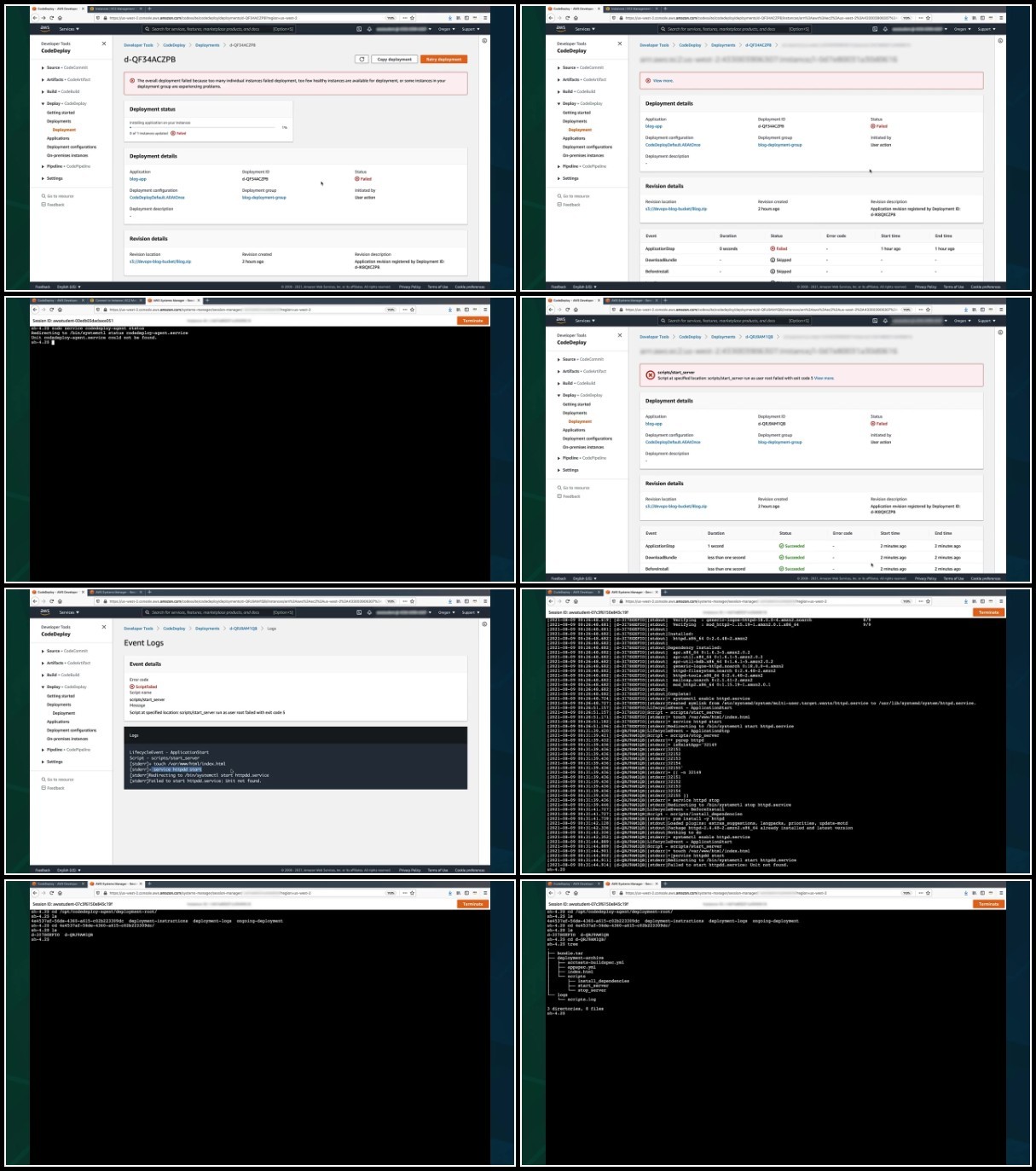This screenshot has width=1036, height=1171.
Task: Select DownloadBundle Skipped status cell
Action: point(781,260)
